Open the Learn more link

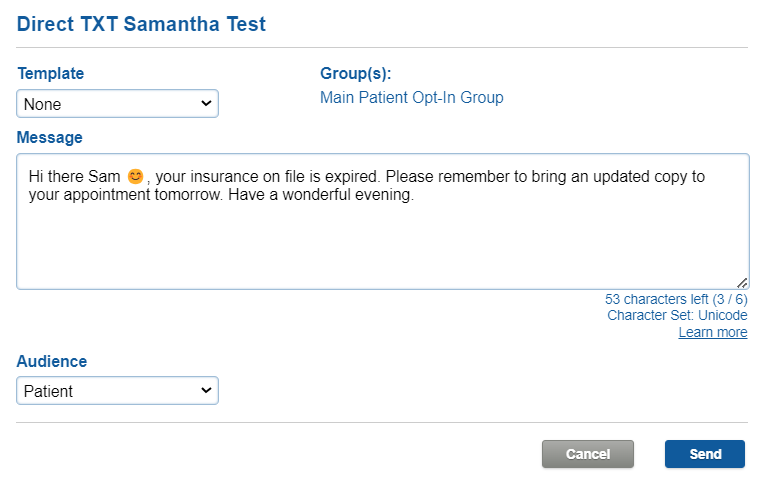point(712,332)
